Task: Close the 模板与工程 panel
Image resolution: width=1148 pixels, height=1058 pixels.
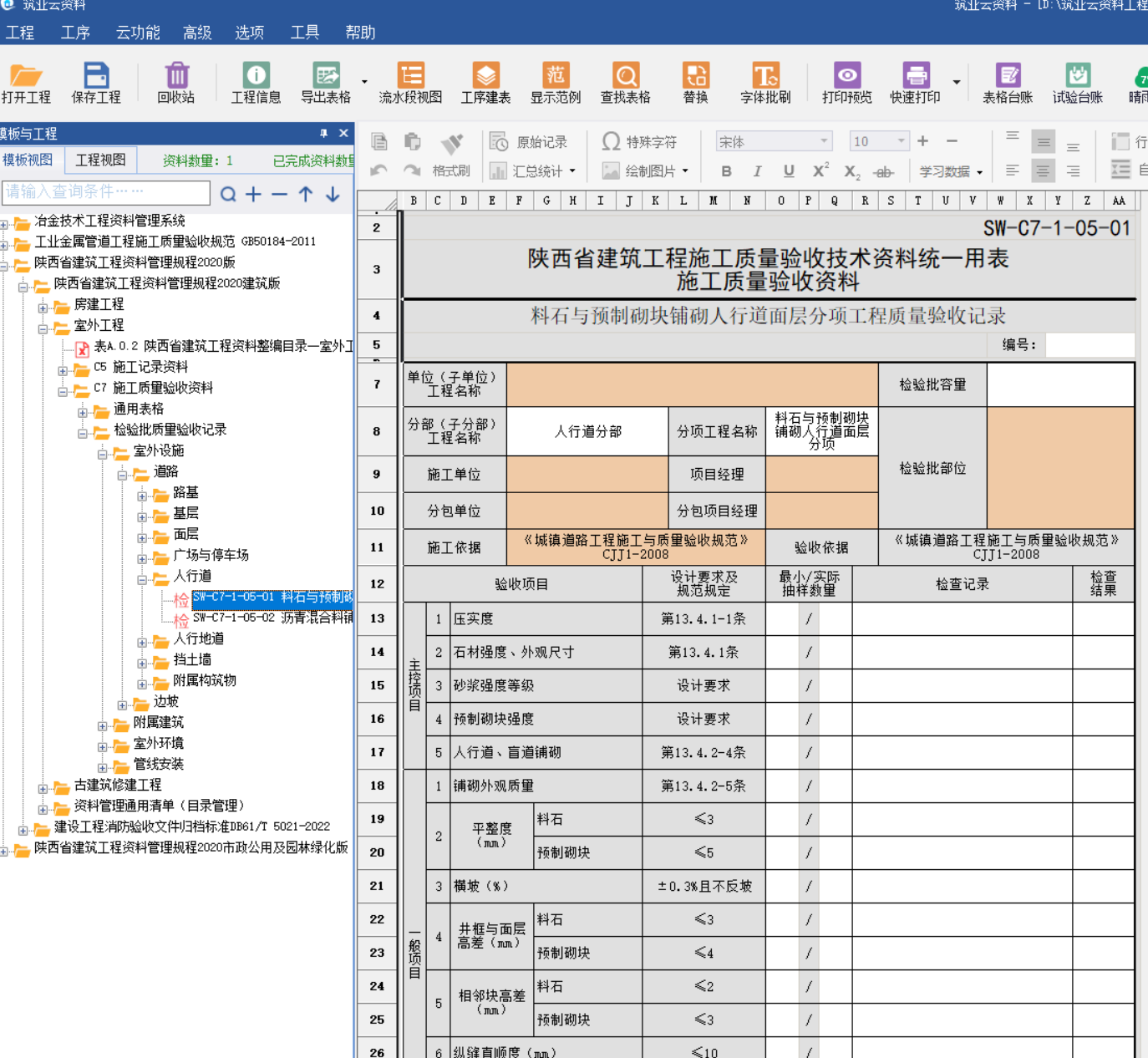Action: 343,134
